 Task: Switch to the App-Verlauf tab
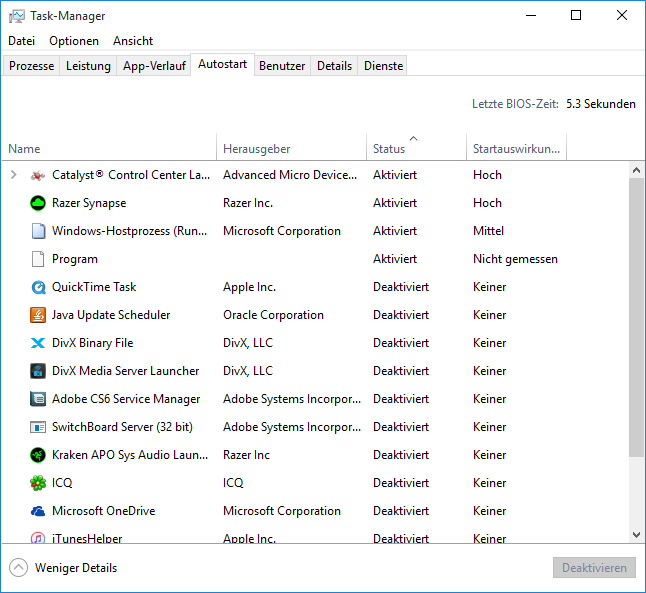pos(154,66)
